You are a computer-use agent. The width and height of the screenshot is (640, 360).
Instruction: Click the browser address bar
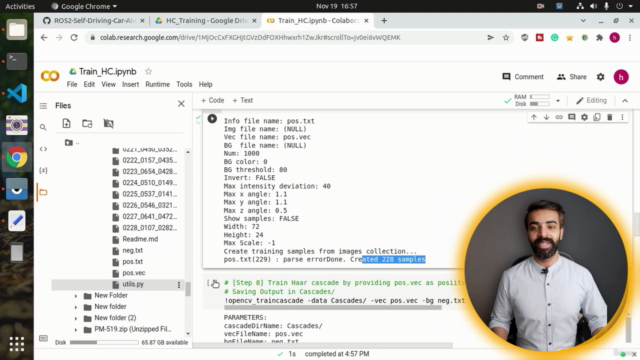pyautogui.click(x=286, y=38)
